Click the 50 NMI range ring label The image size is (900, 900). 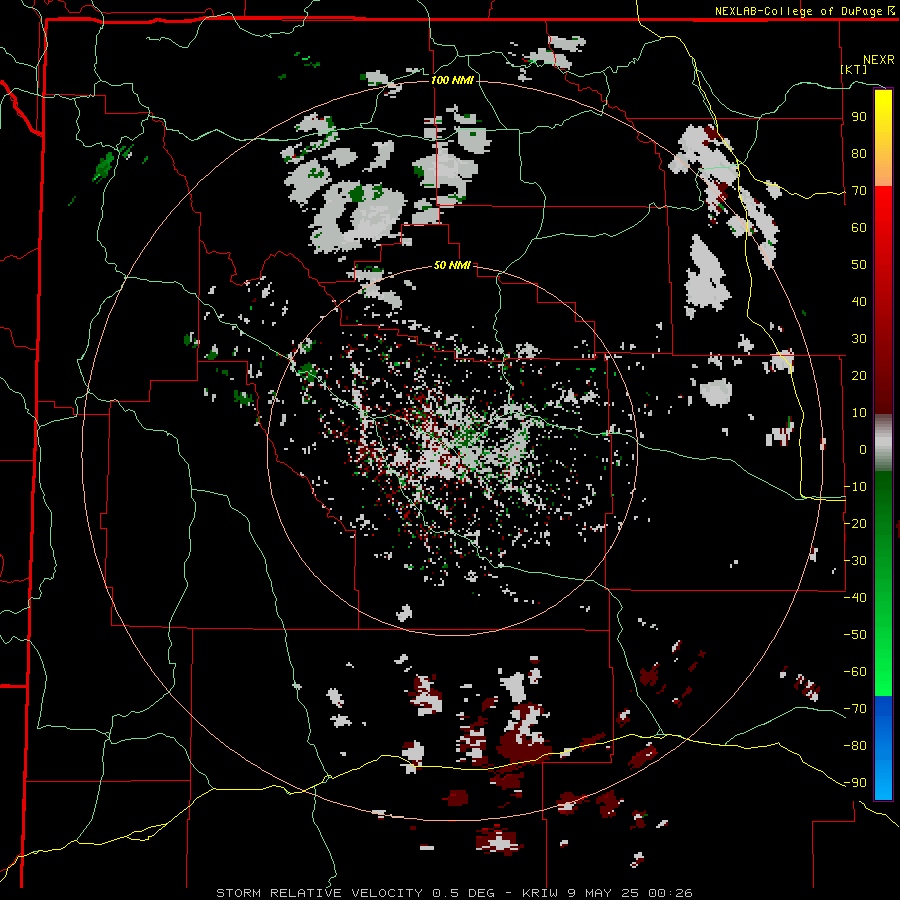click(x=452, y=265)
